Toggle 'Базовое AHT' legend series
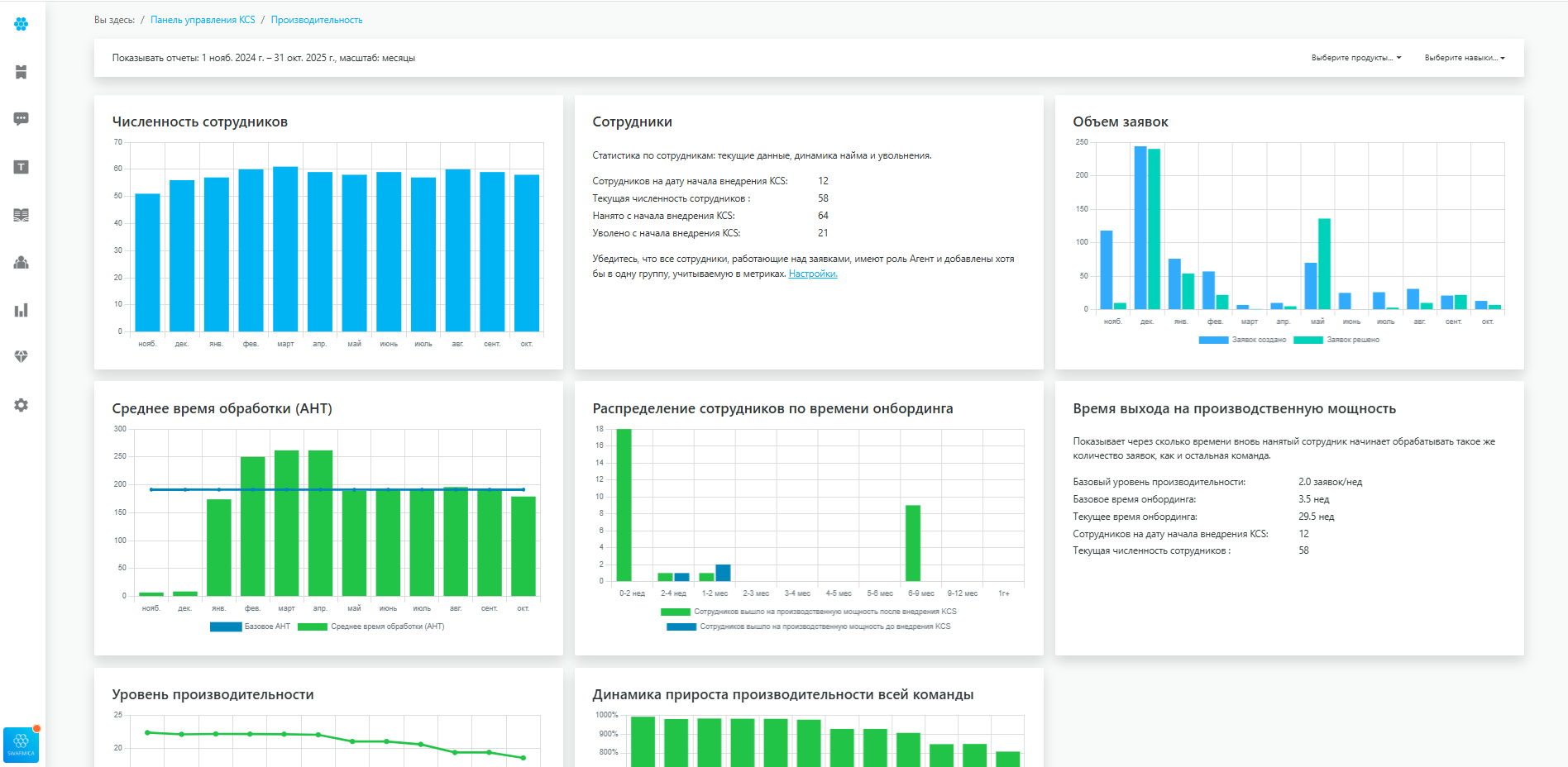The width and height of the screenshot is (1568, 767). pyautogui.click(x=251, y=626)
